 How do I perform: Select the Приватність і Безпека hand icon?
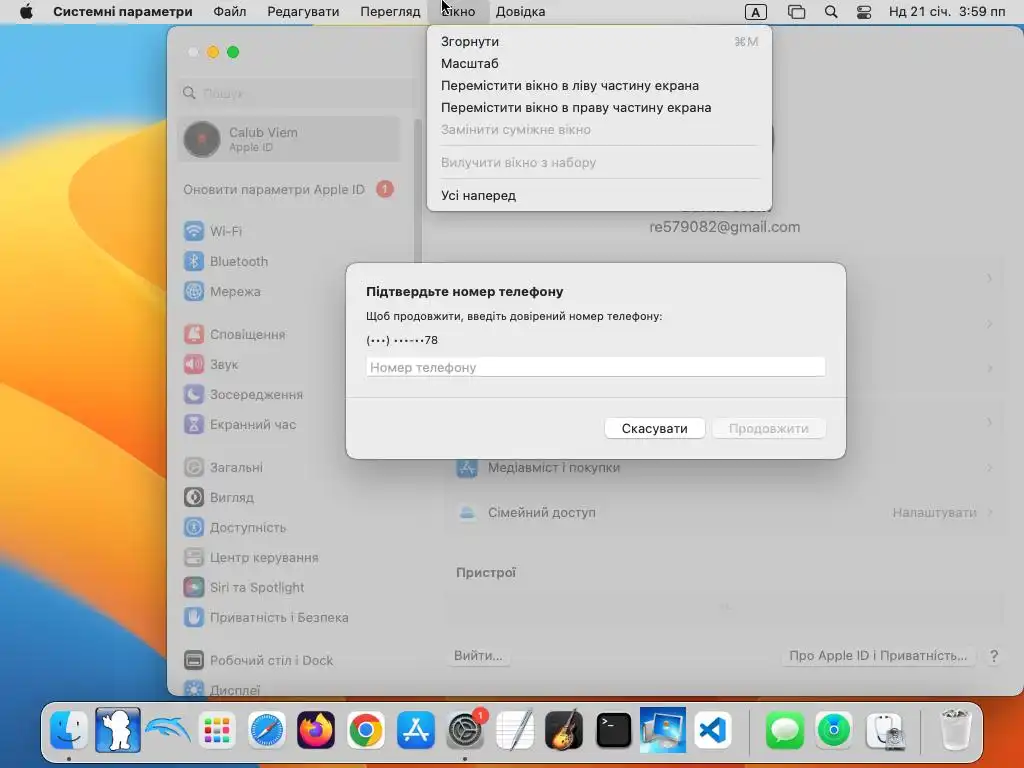tap(194, 618)
